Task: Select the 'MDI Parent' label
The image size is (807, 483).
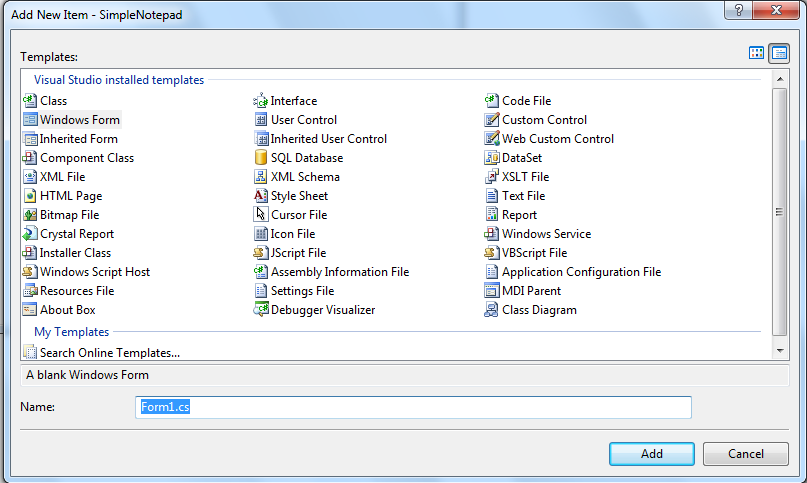Action: (x=531, y=291)
